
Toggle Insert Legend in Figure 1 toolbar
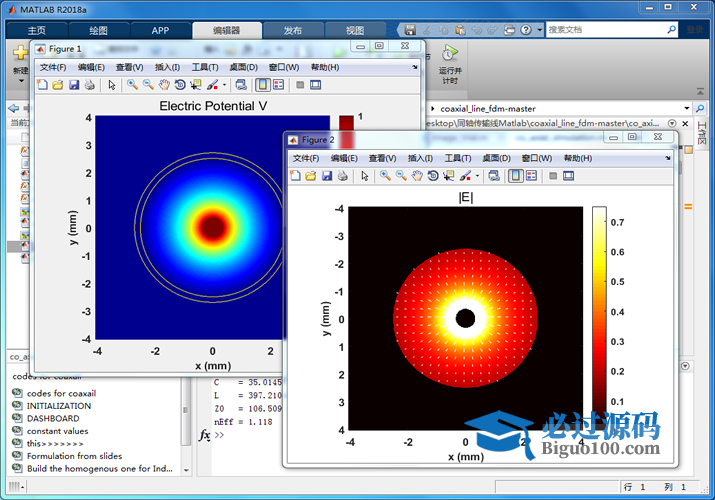point(278,85)
